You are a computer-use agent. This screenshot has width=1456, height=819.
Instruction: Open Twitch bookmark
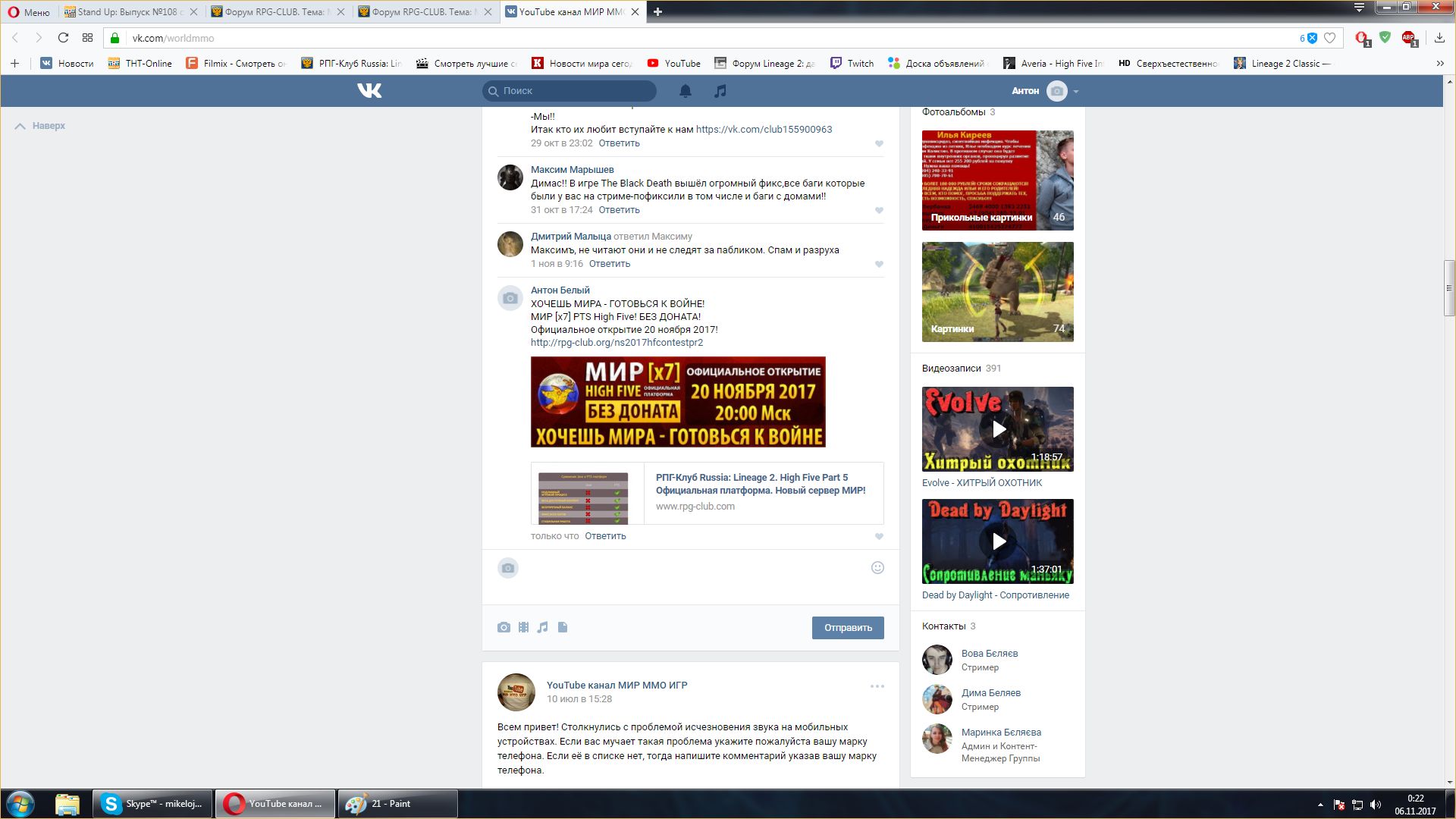[x=852, y=64]
